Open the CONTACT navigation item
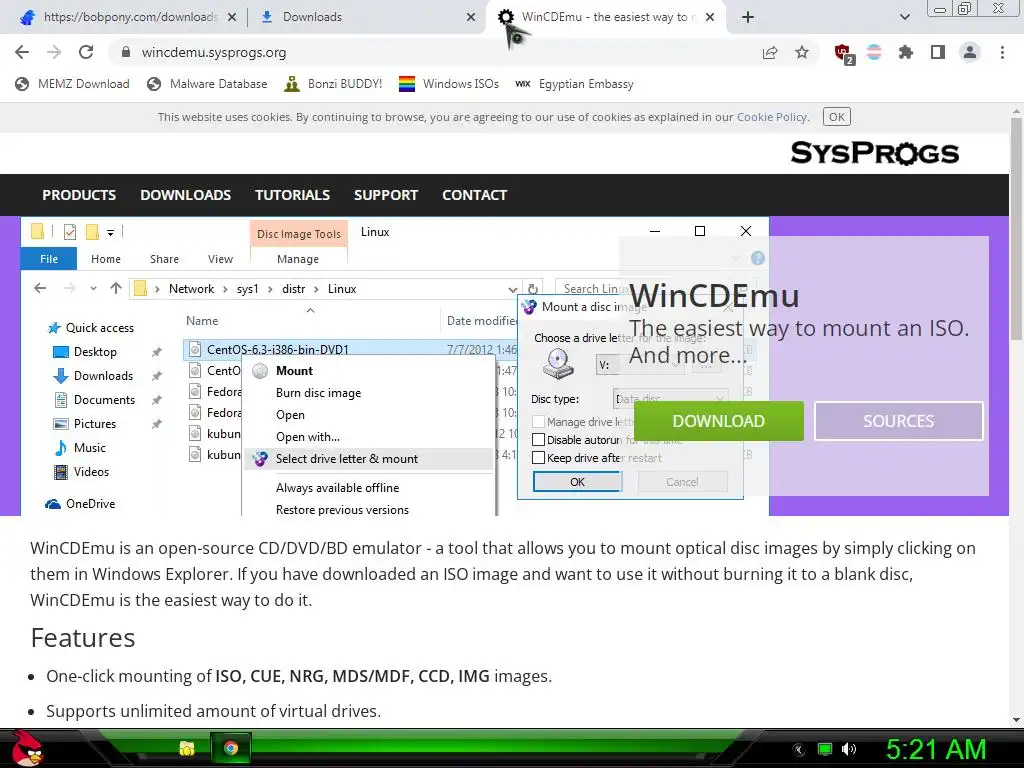Image resolution: width=1024 pixels, height=768 pixels. (x=474, y=195)
